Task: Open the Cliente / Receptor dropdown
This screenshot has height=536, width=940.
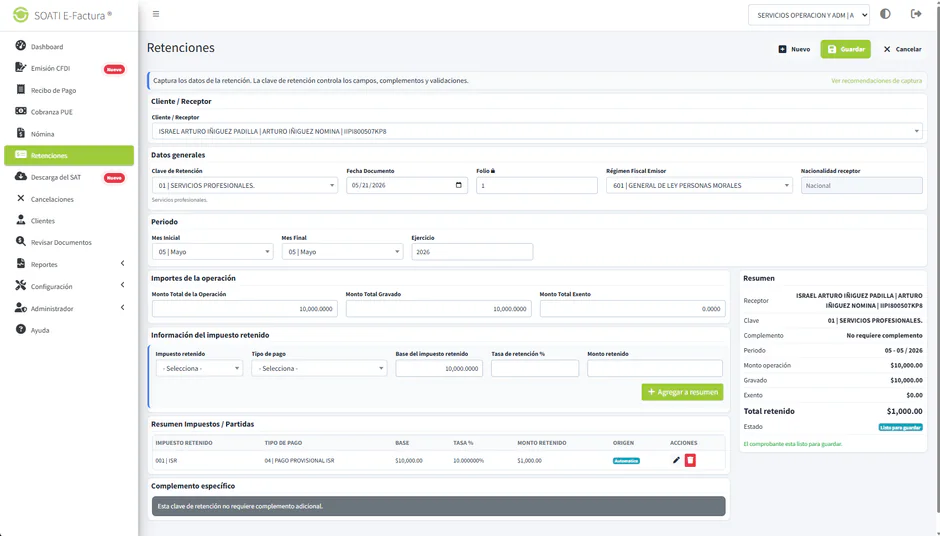Action: tap(537, 131)
